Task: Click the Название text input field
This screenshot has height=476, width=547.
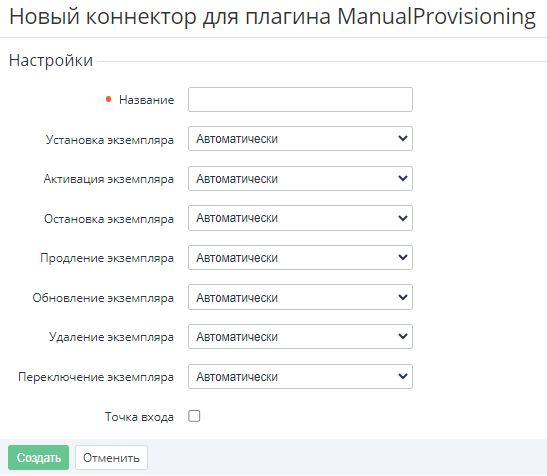Action: click(300, 100)
